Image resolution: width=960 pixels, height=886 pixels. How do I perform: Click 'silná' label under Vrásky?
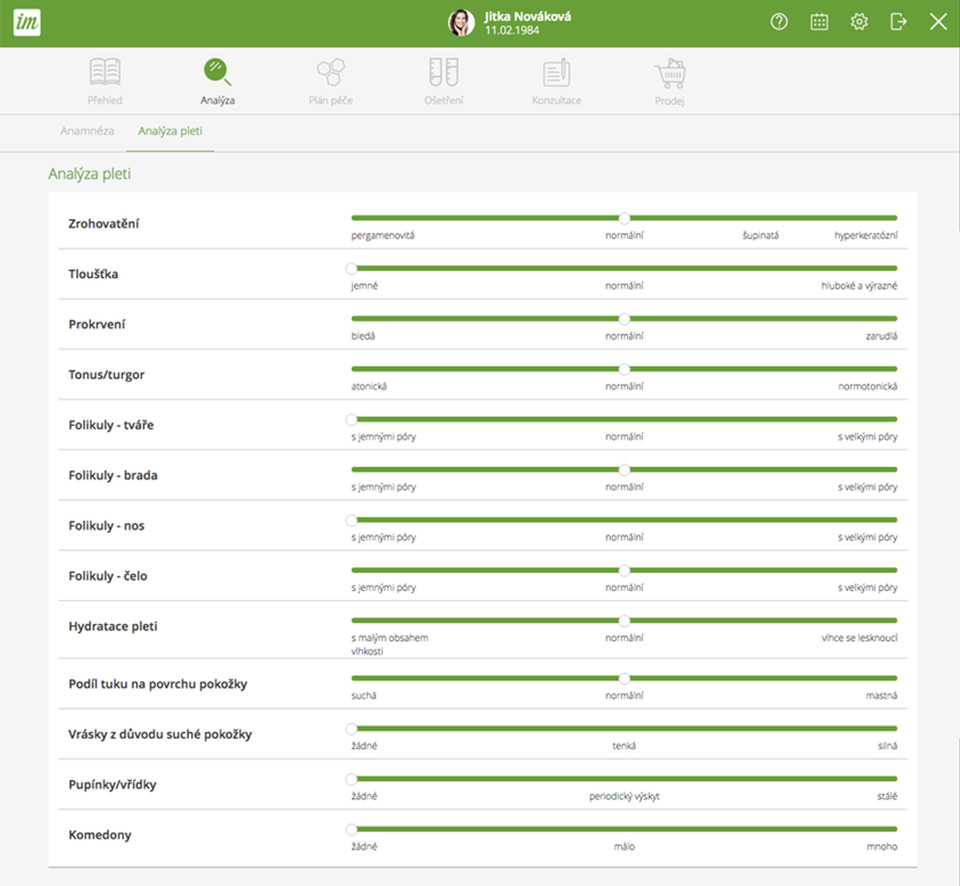point(888,746)
